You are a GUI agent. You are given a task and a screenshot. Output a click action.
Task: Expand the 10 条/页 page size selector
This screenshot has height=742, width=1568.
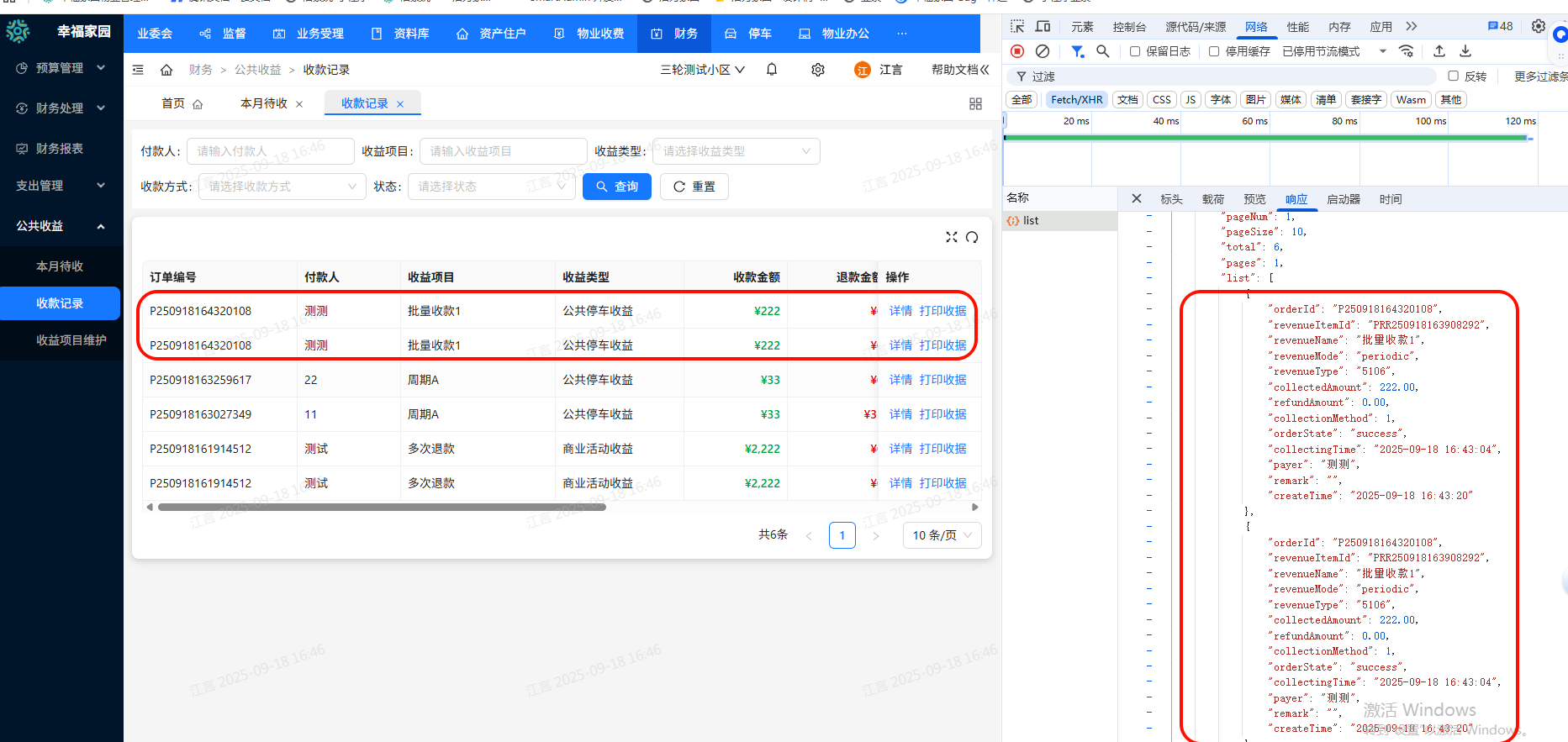coord(942,535)
